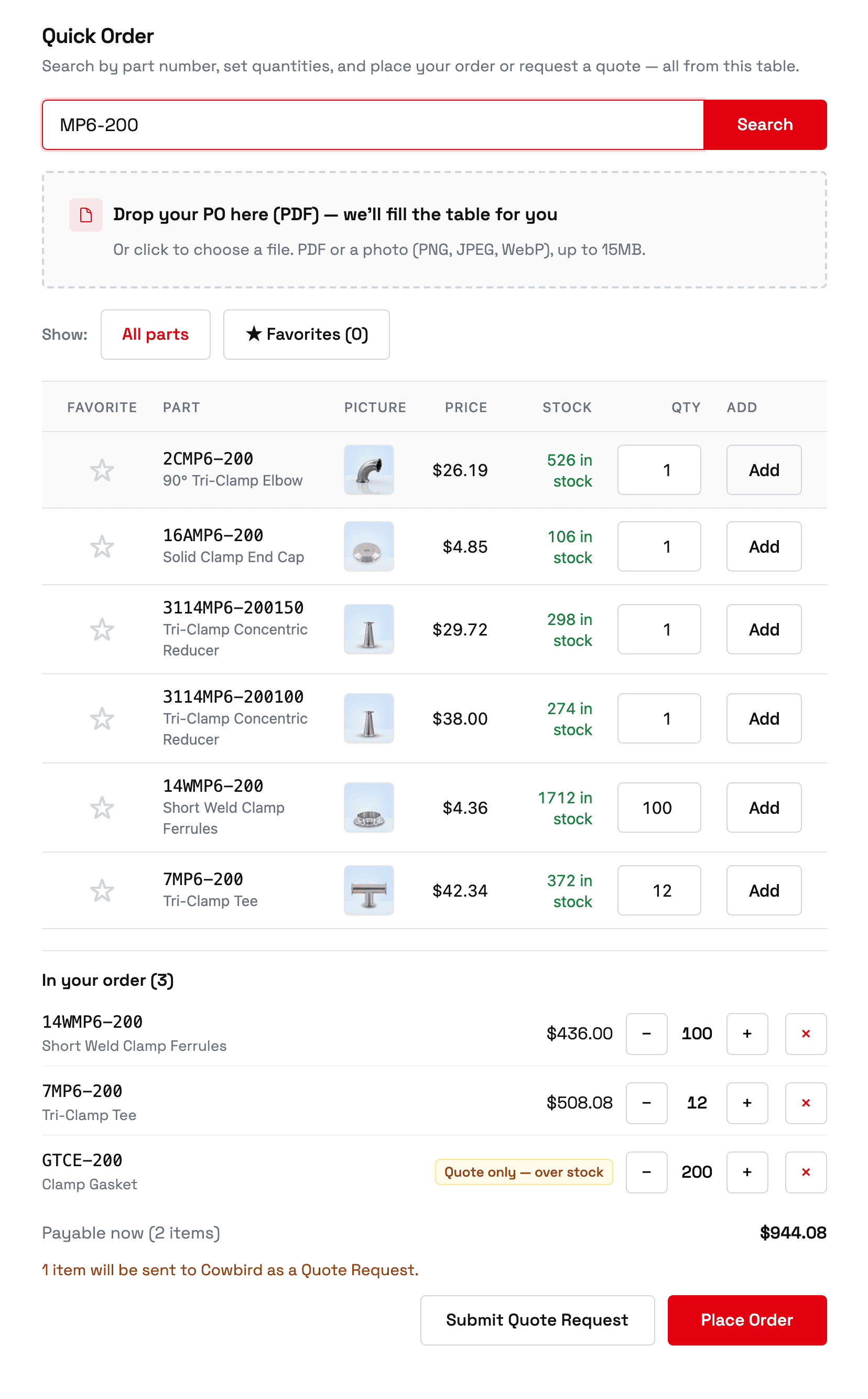Edit quantity field for 3114MP6-200150

tap(658, 628)
